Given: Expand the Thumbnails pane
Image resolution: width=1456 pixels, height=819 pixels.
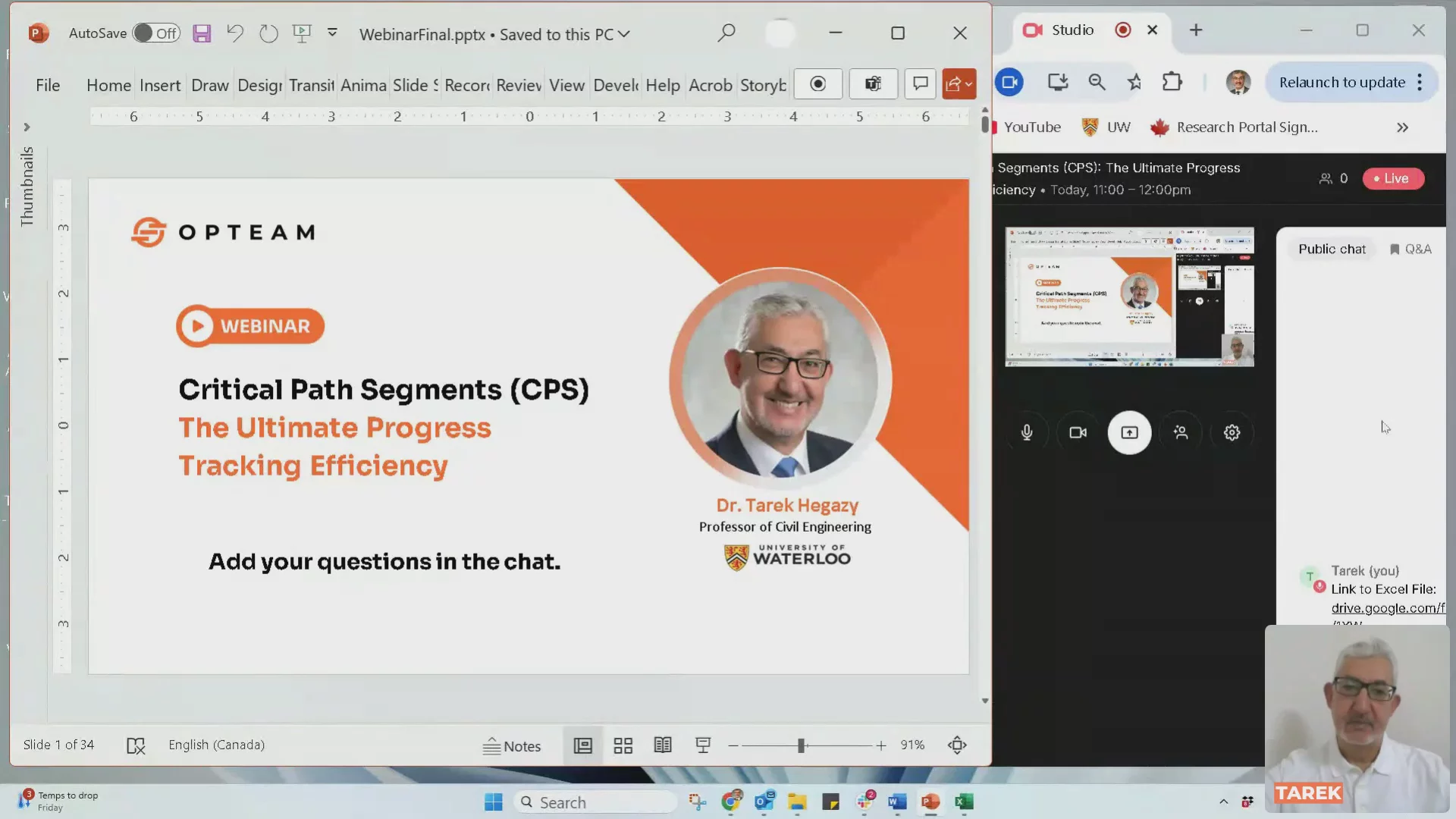Looking at the screenshot, I should 27,127.
